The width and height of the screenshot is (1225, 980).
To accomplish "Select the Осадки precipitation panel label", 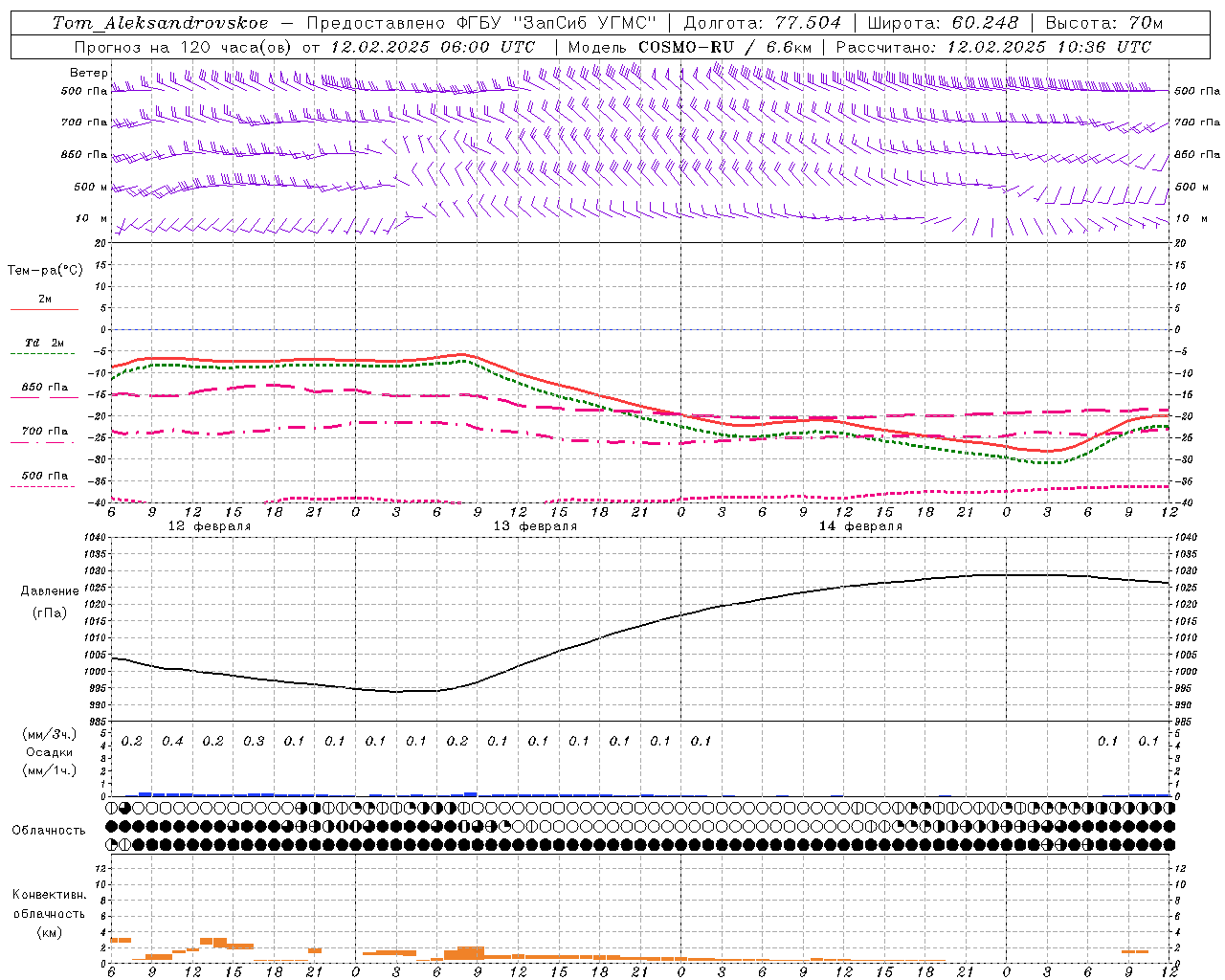I will click(x=50, y=752).
